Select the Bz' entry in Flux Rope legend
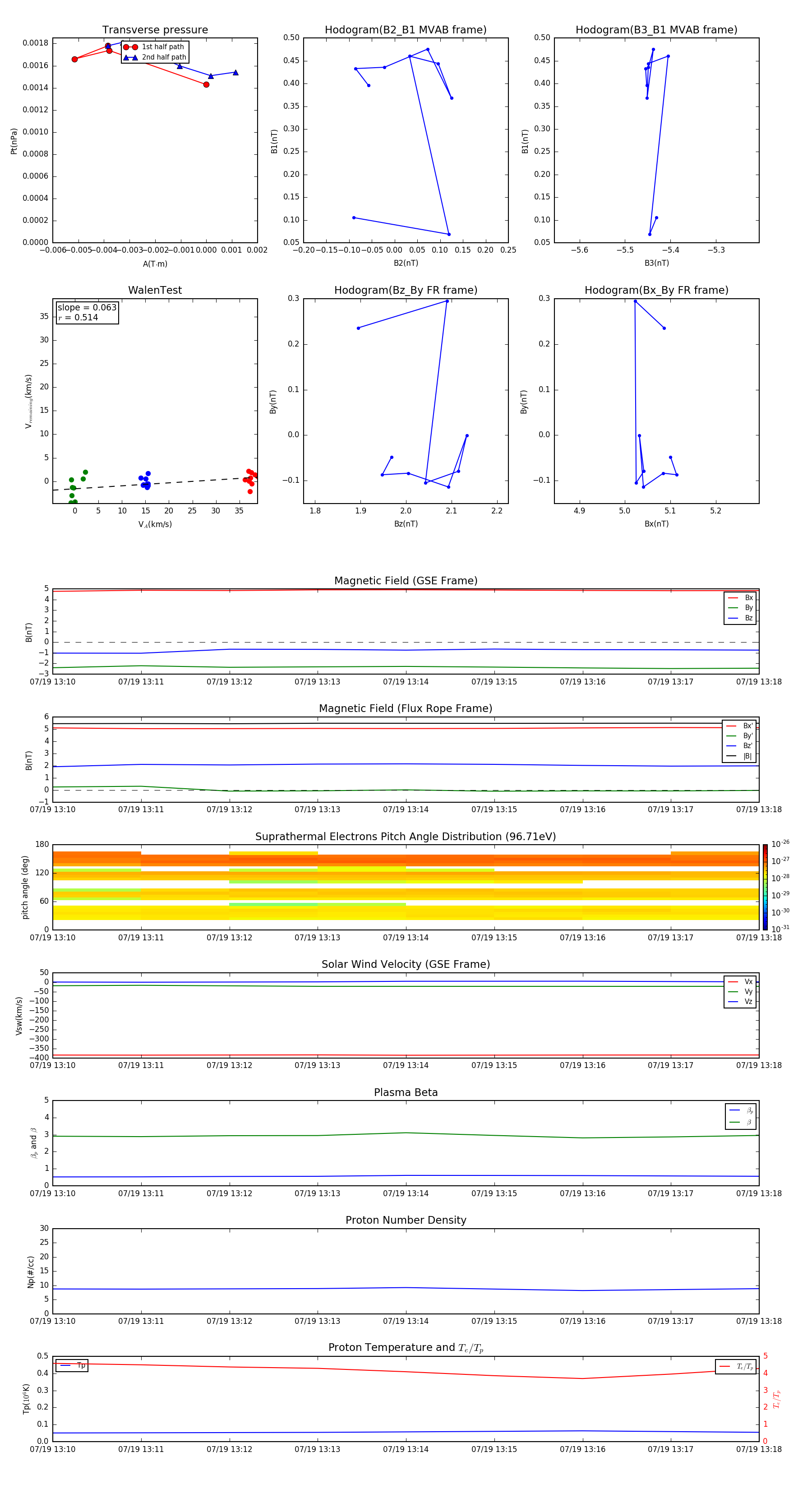The image size is (812, 1489). coord(739,746)
